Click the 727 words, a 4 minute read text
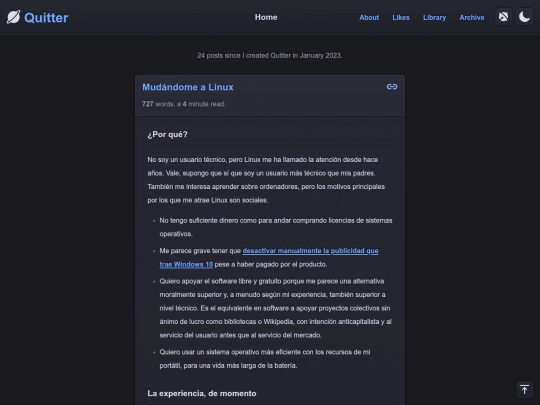The height and width of the screenshot is (405, 540). (184, 104)
